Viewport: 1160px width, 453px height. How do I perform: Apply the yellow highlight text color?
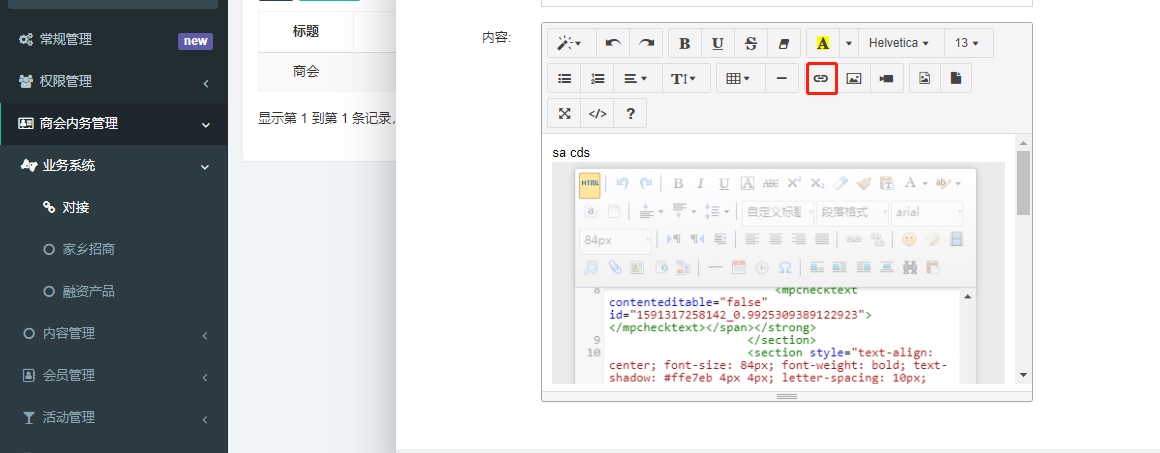(x=822, y=43)
